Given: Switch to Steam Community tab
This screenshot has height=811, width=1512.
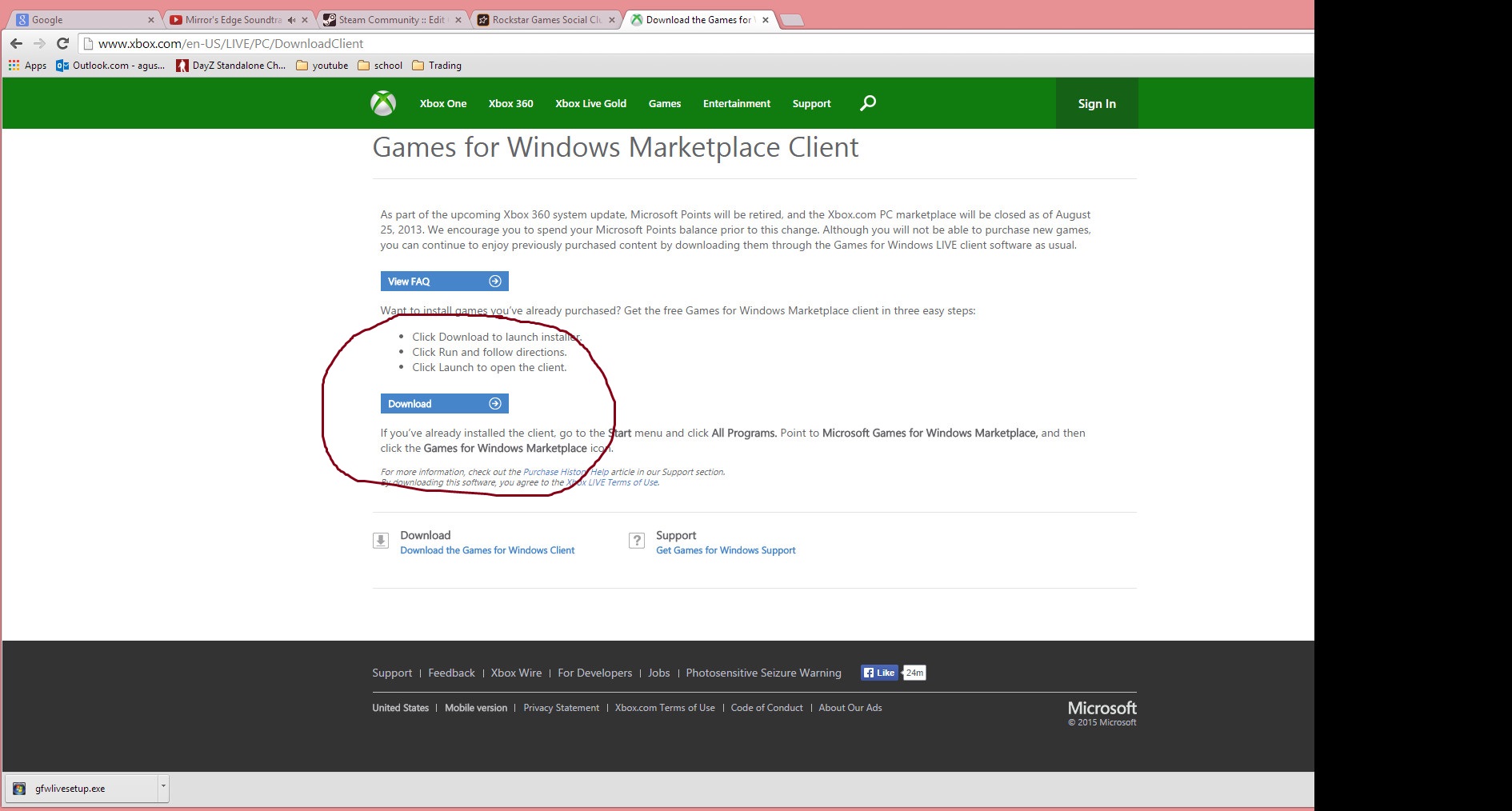Looking at the screenshot, I should pos(390,20).
